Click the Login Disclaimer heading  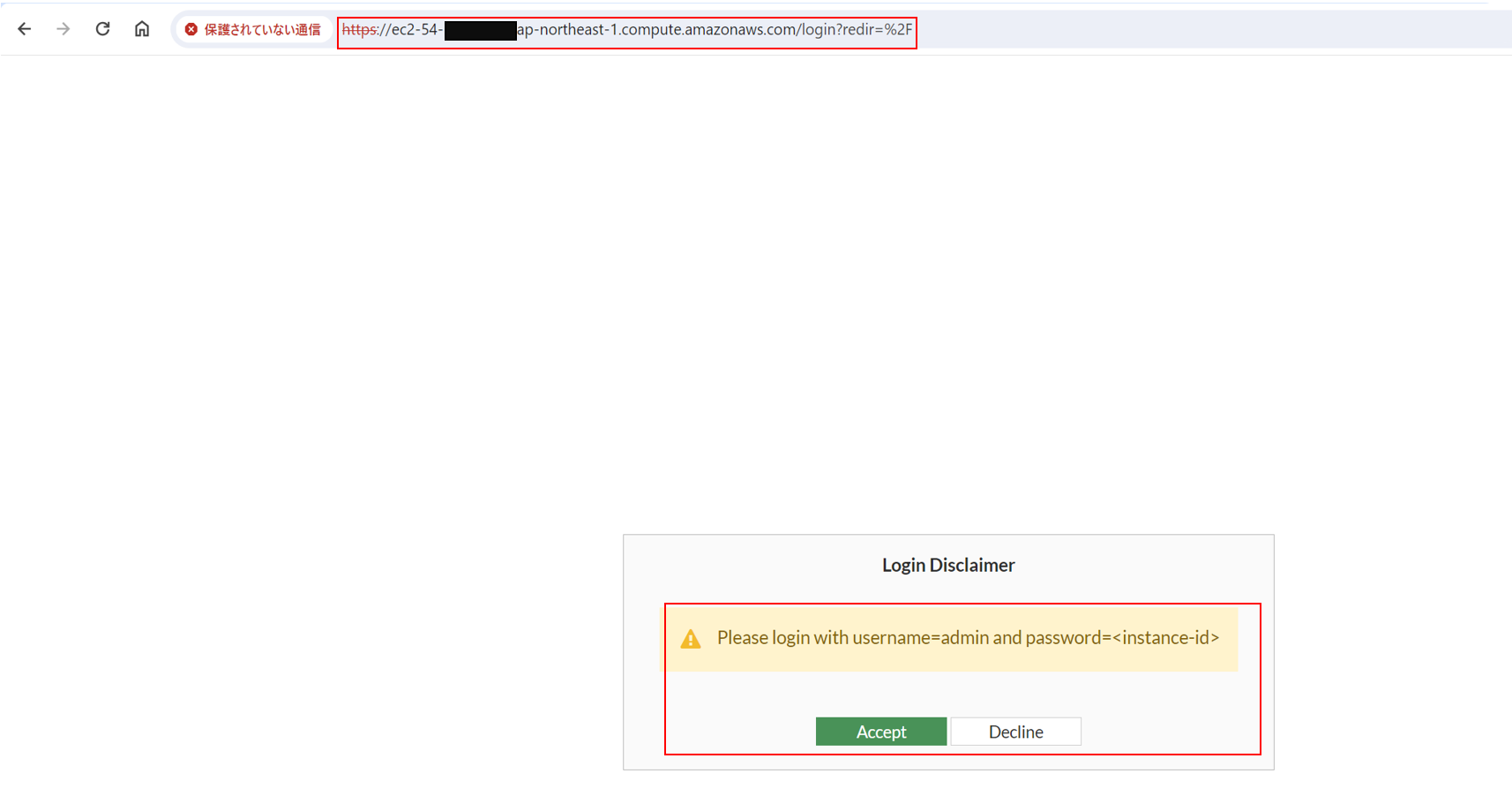click(948, 566)
